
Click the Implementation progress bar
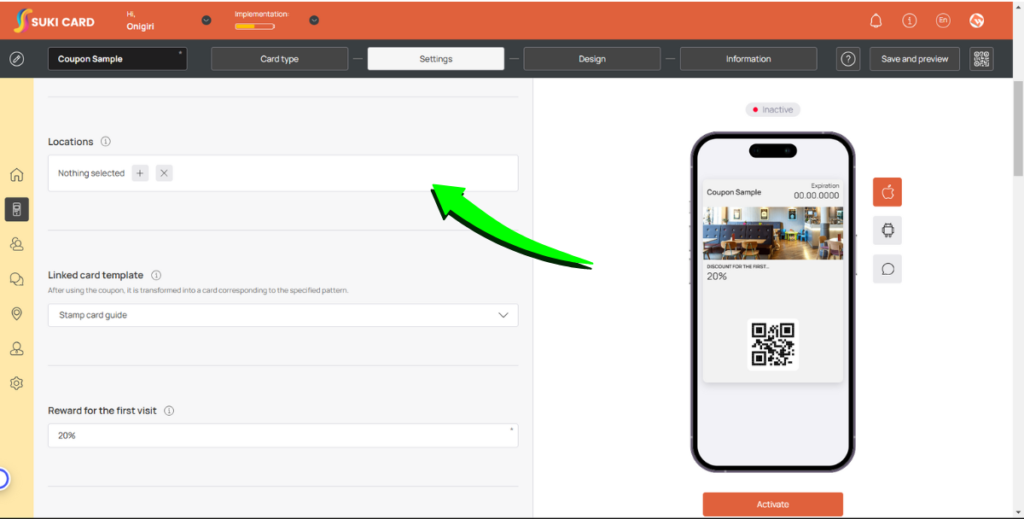tap(253, 27)
